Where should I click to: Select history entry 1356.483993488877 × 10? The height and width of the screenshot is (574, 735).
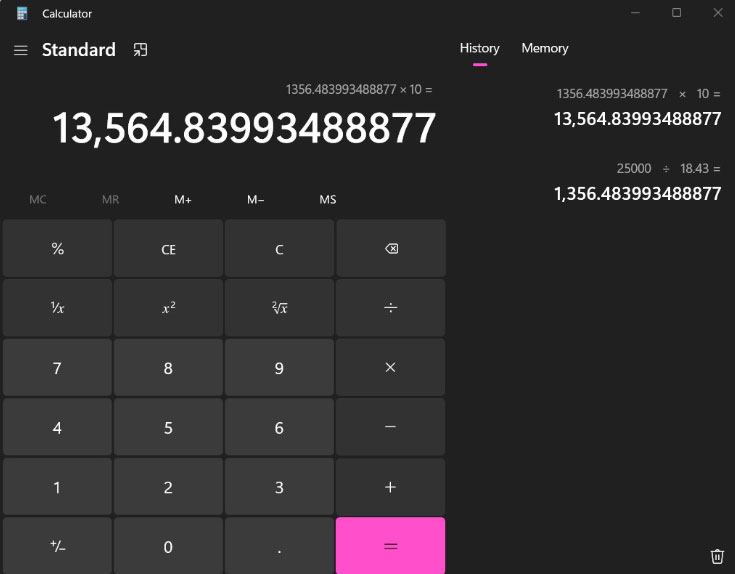(638, 107)
